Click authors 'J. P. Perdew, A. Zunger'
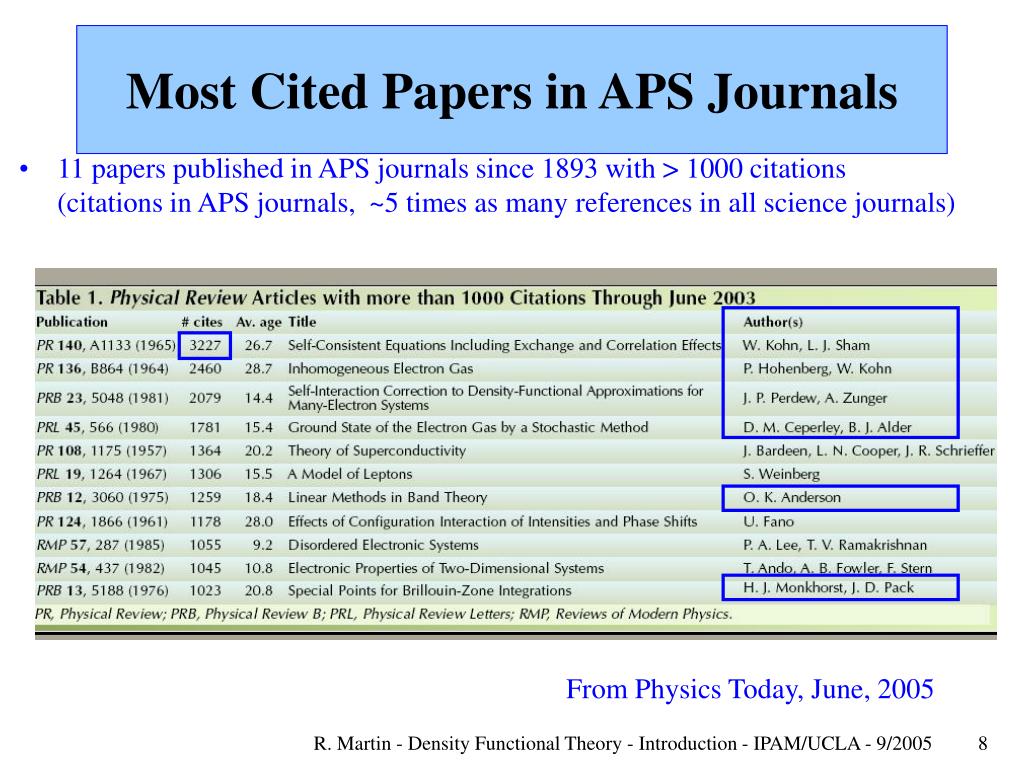 coord(815,398)
